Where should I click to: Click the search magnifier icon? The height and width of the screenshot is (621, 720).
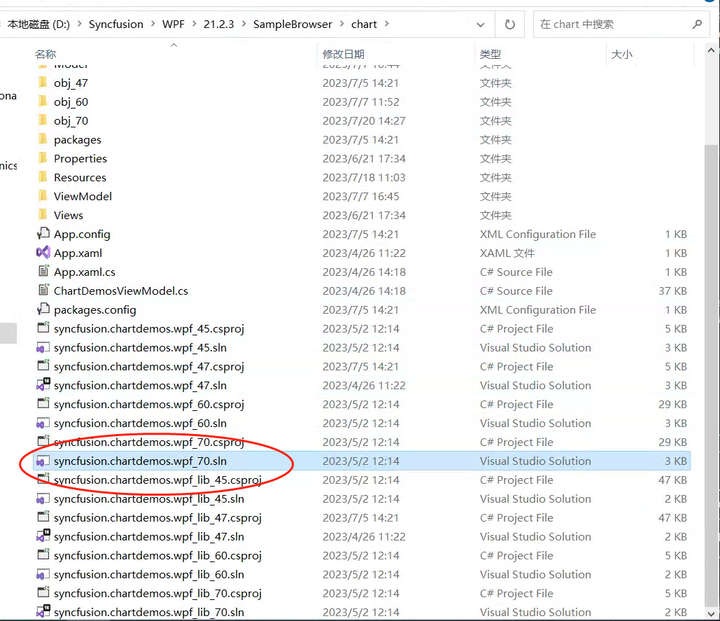(697, 24)
